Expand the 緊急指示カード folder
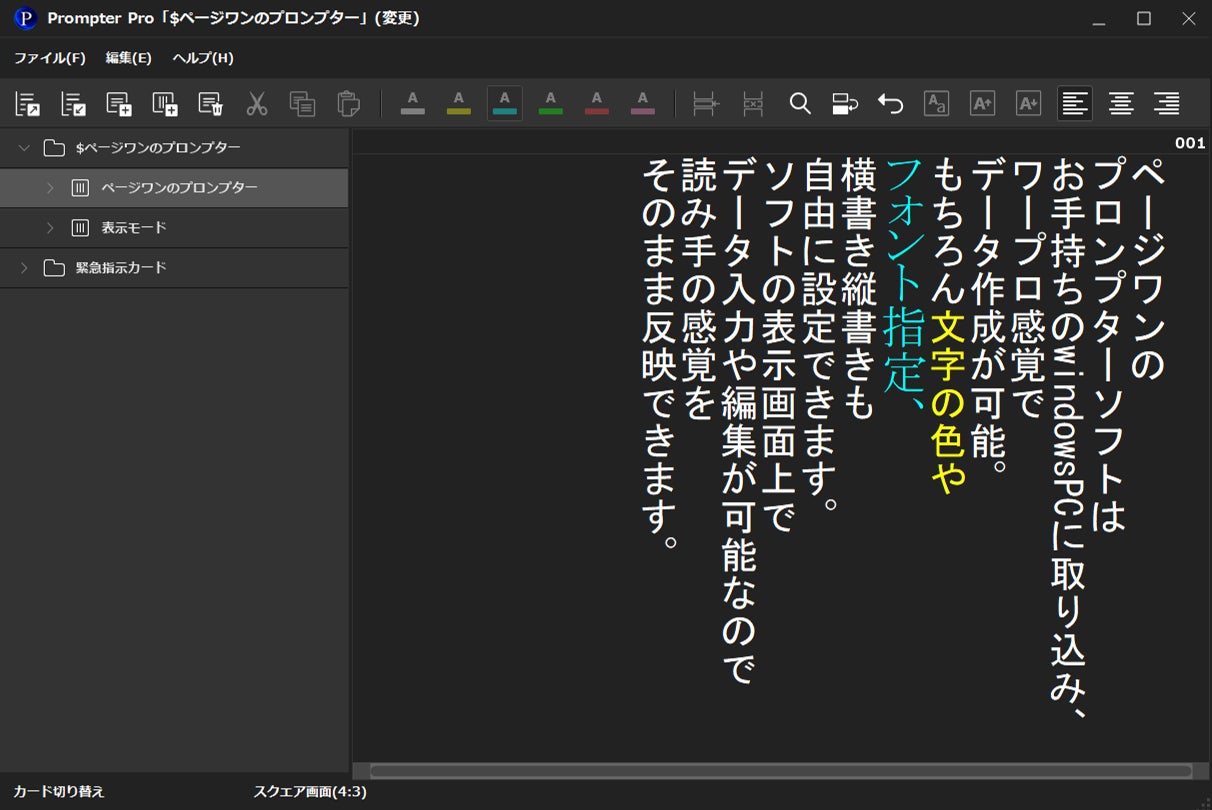 click(25, 268)
